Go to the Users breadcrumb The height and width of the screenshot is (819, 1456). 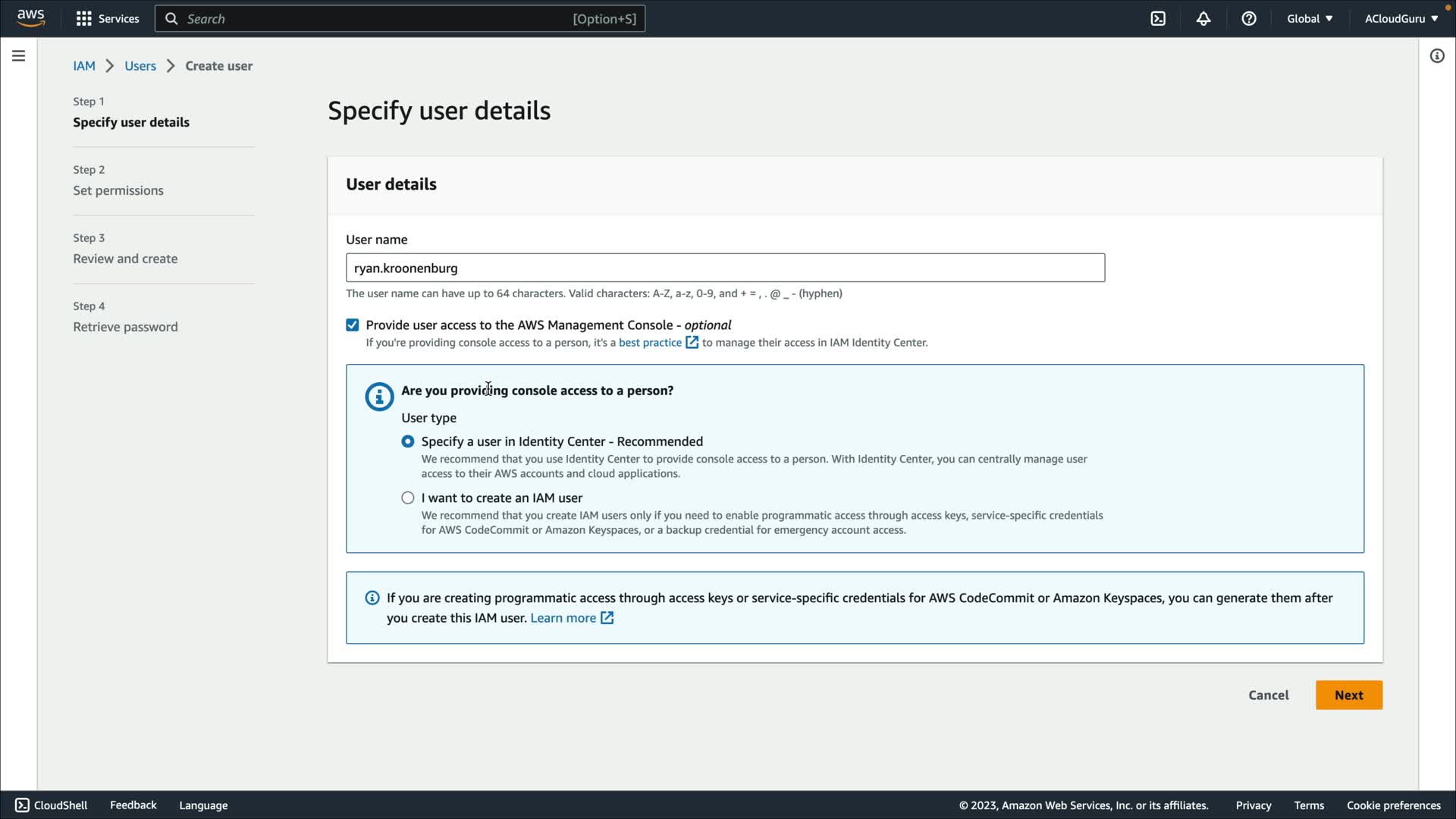(140, 66)
